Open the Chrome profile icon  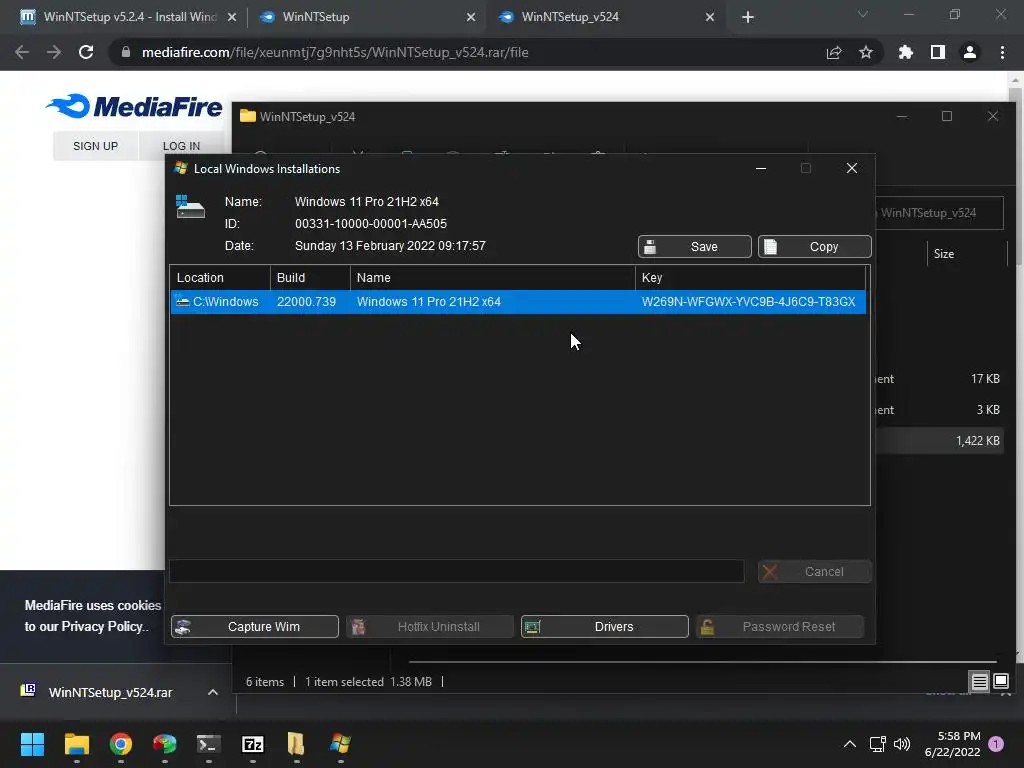point(970,52)
